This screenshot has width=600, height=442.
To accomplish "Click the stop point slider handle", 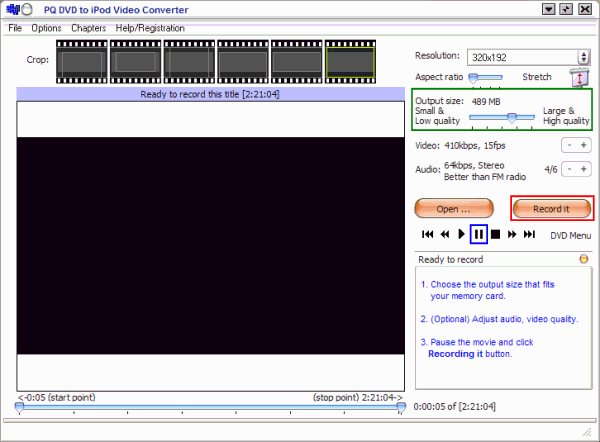I will coord(401,408).
